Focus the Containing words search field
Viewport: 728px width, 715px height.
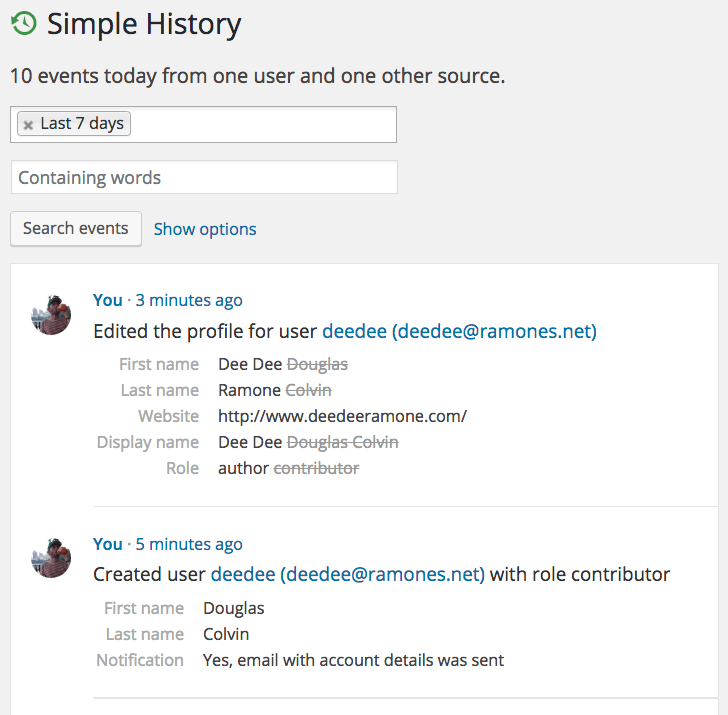(x=204, y=178)
